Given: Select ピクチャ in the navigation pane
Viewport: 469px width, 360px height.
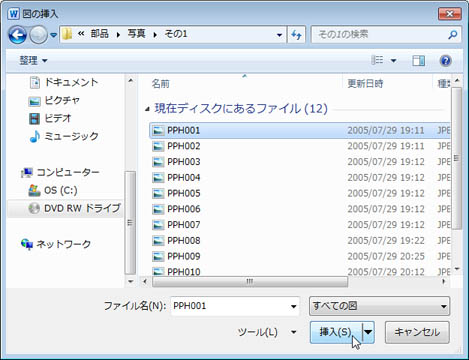Looking at the screenshot, I should [x=54, y=100].
